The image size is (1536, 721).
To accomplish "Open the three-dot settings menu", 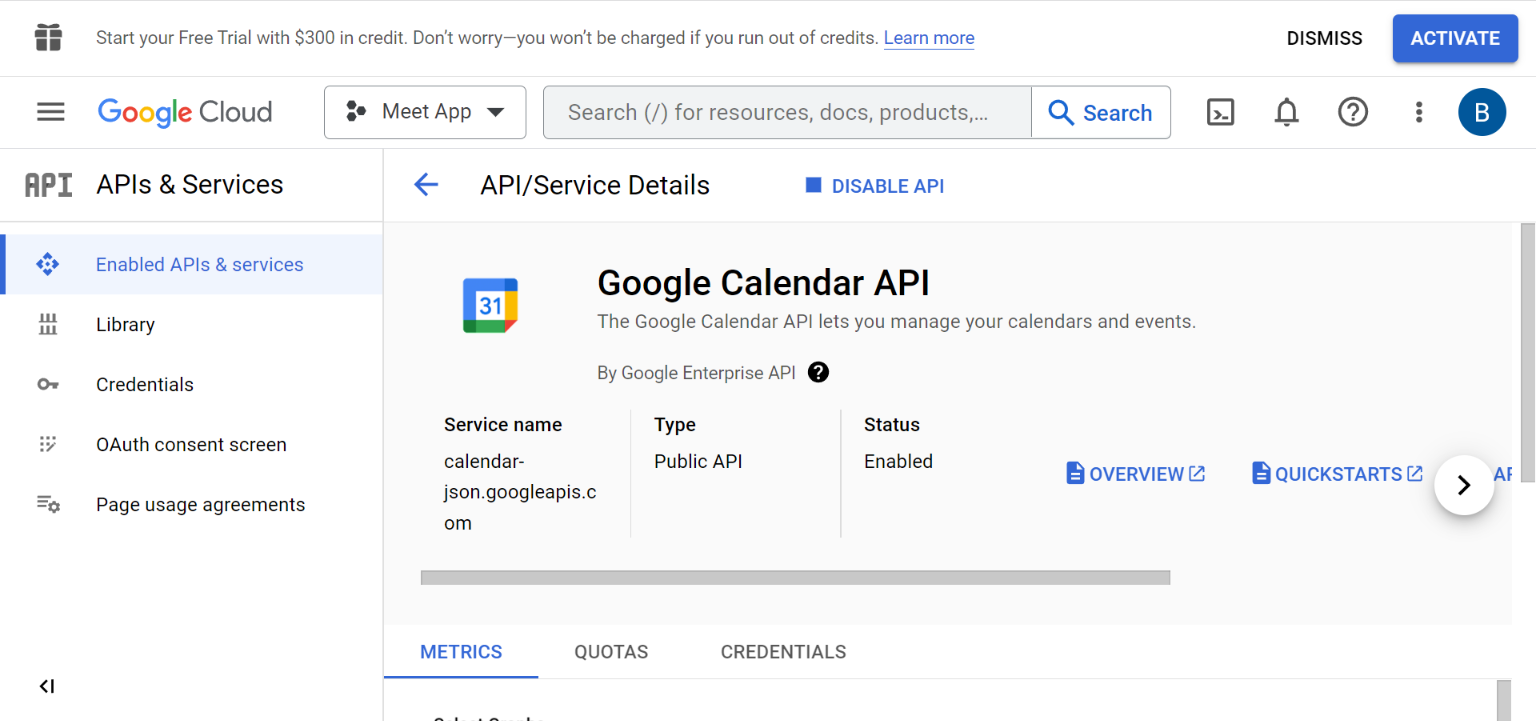I will (1418, 112).
